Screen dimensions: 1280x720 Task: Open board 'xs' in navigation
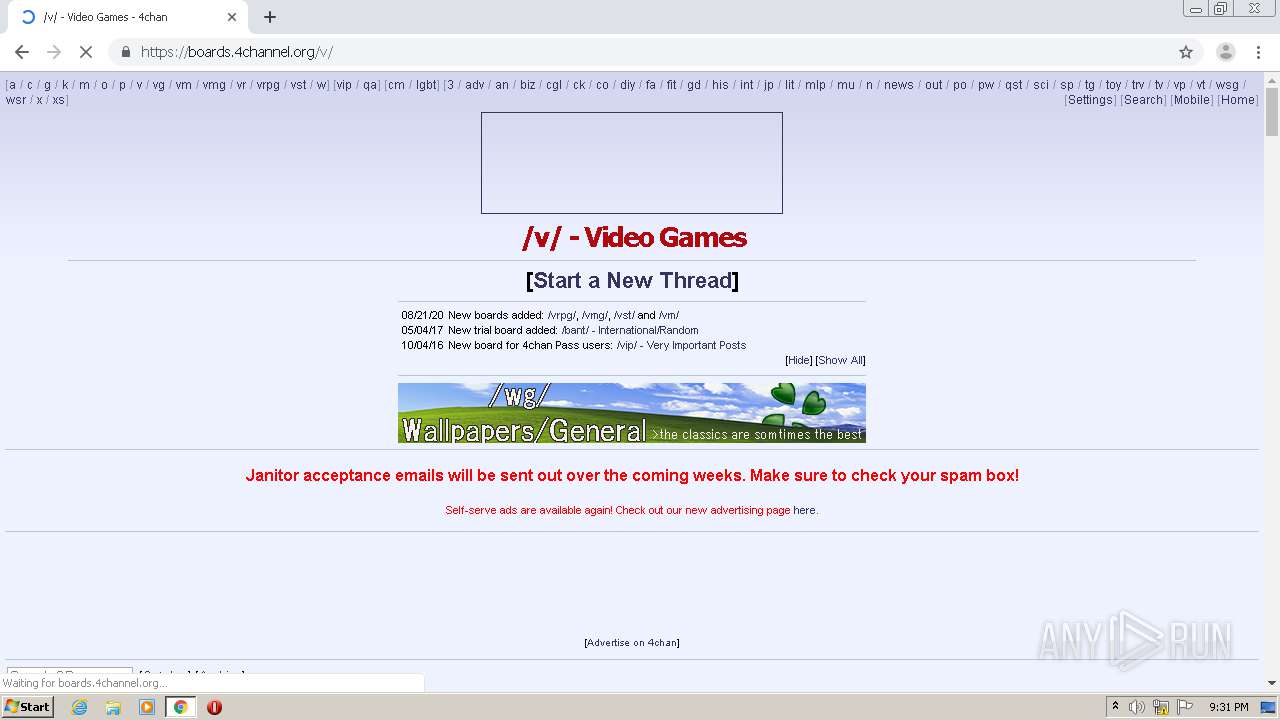pyautogui.click(x=58, y=100)
